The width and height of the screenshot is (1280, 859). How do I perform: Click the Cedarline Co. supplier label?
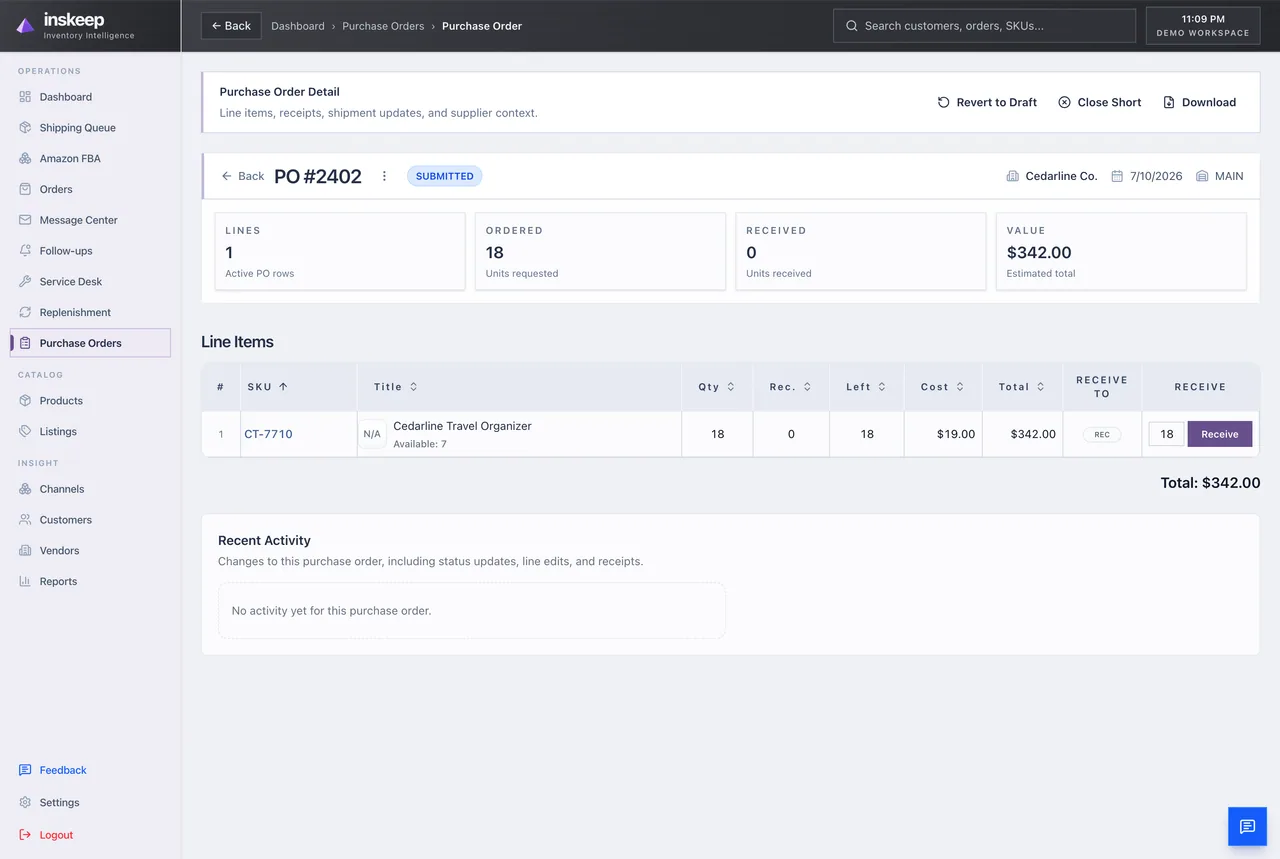[x=1052, y=176]
